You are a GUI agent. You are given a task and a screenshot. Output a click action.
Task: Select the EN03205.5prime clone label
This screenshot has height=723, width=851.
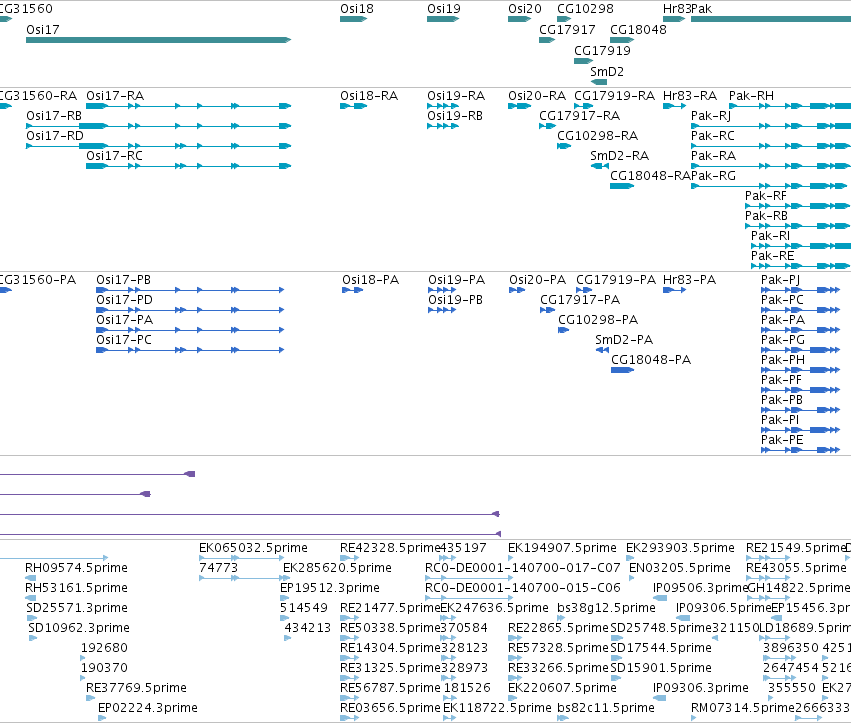(679, 568)
